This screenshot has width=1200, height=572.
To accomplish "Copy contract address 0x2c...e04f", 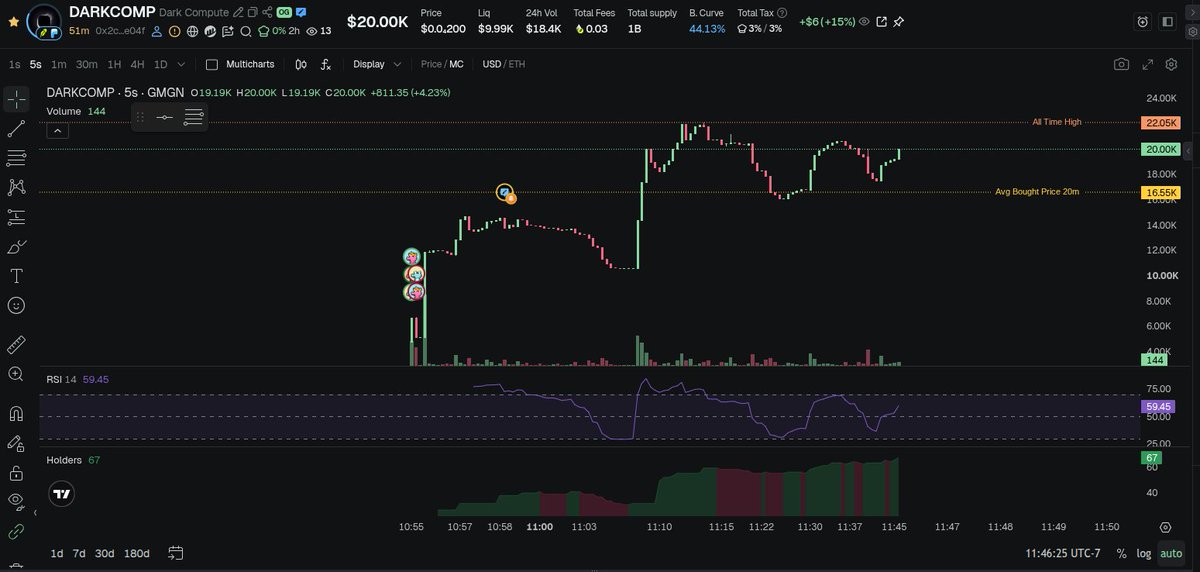I will click(120, 31).
